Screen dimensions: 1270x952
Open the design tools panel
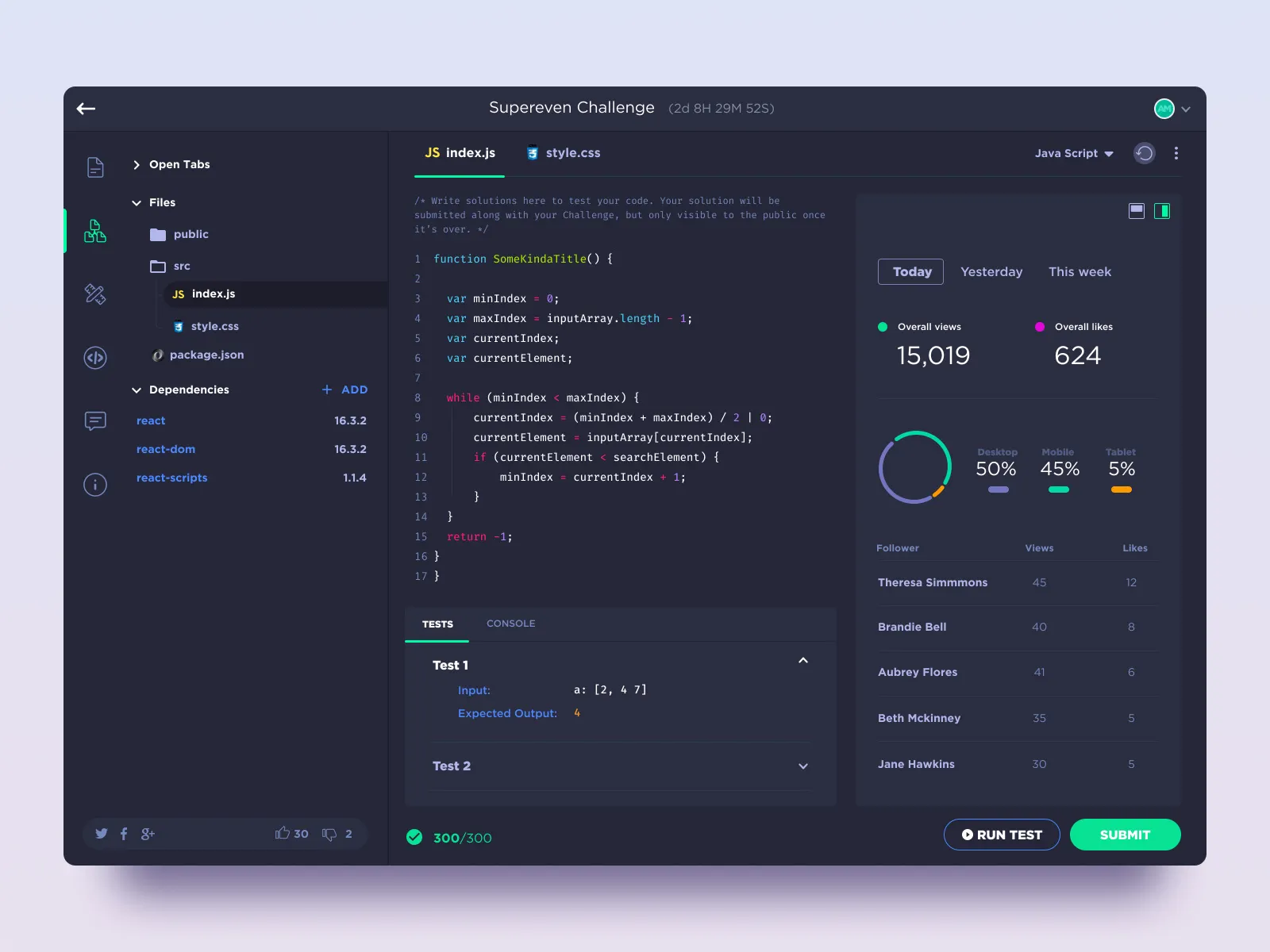tap(94, 294)
